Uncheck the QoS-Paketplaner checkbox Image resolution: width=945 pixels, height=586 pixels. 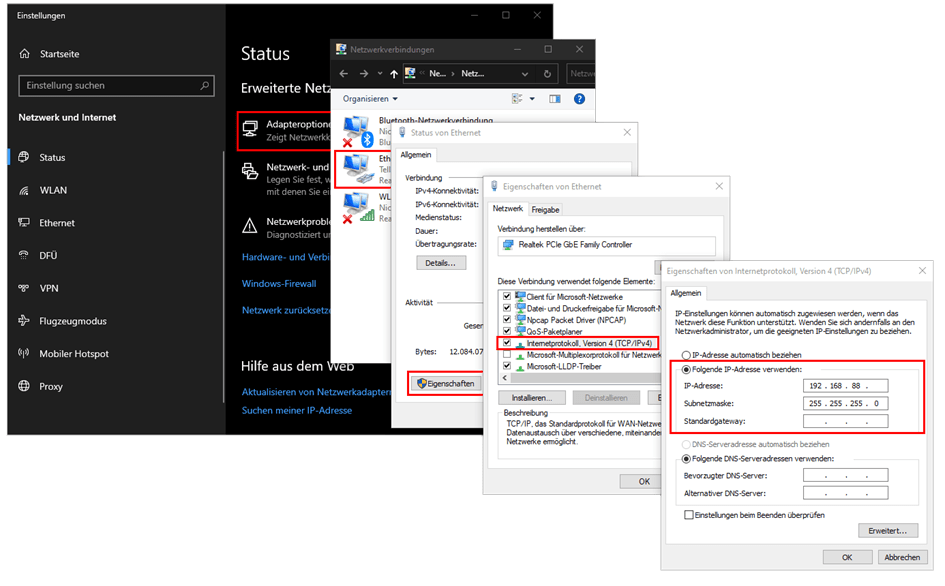tap(507, 331)
